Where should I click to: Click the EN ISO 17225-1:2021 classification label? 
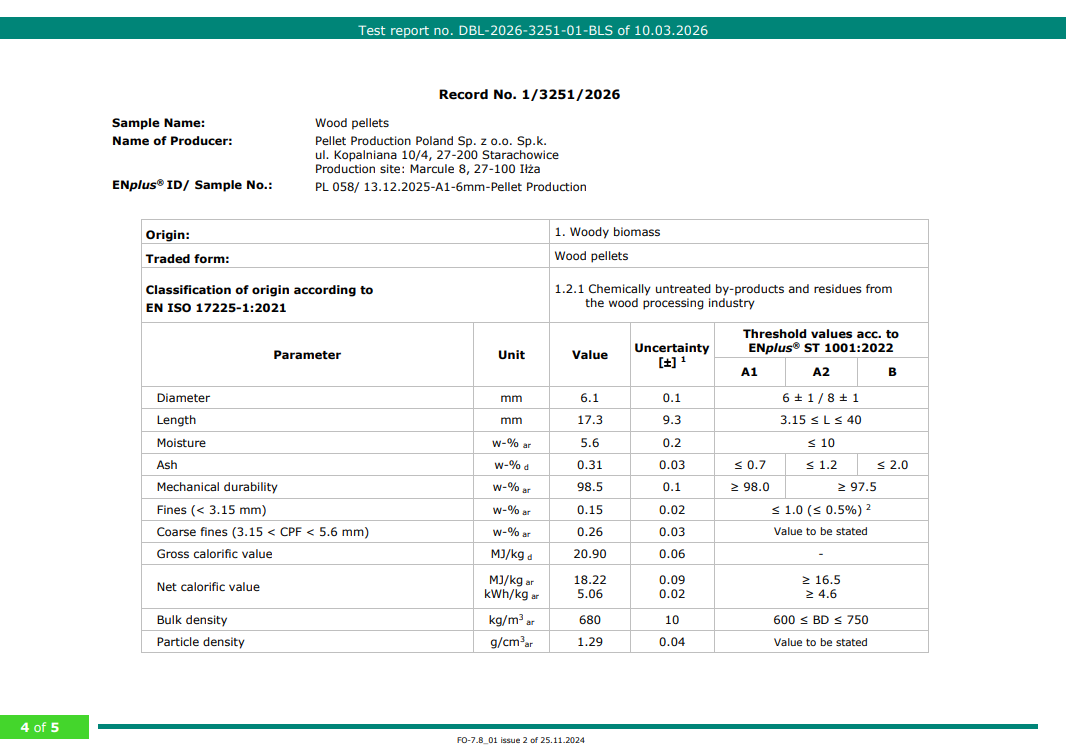click(216, 308)
